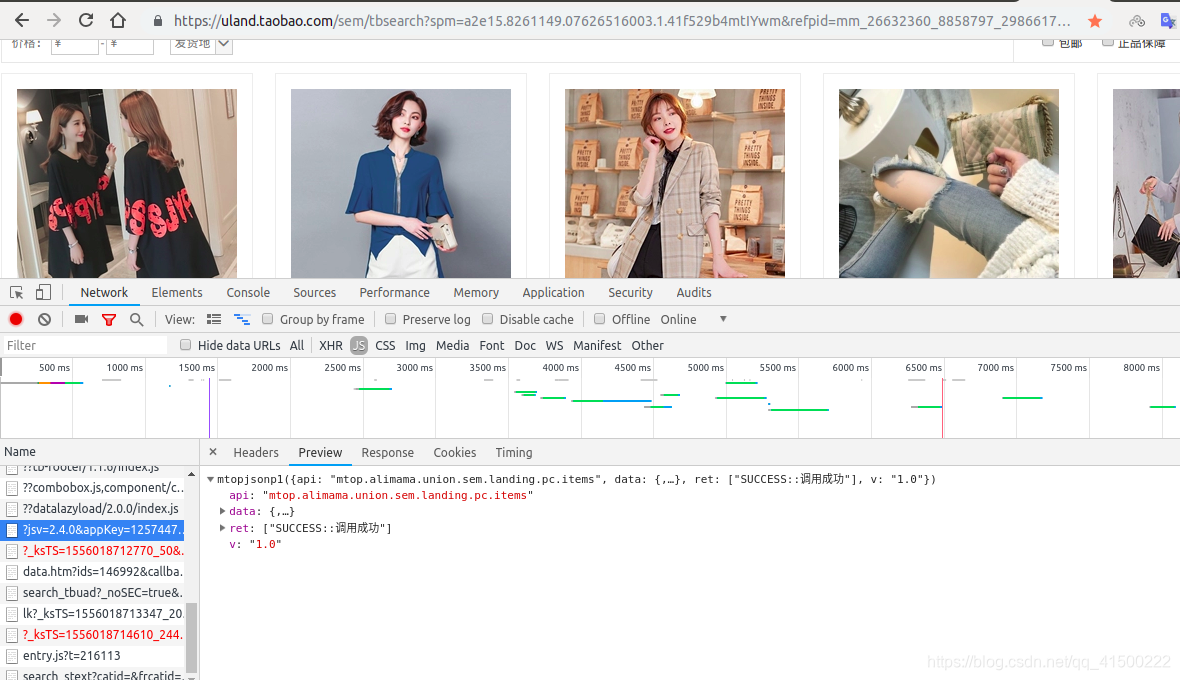
Task: Toggle the overview waterfall view icon
Action: [x=242, y=320]
